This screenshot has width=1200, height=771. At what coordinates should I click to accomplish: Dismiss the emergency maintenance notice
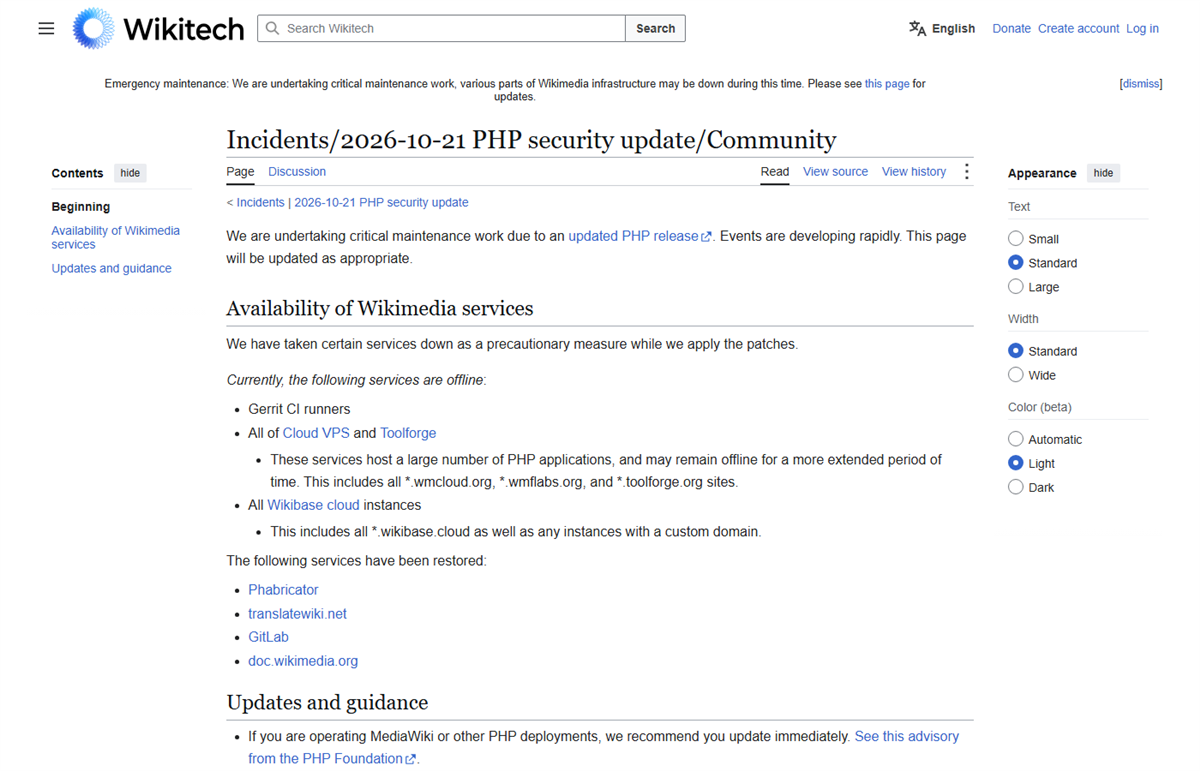click(x=1141, y=84)
